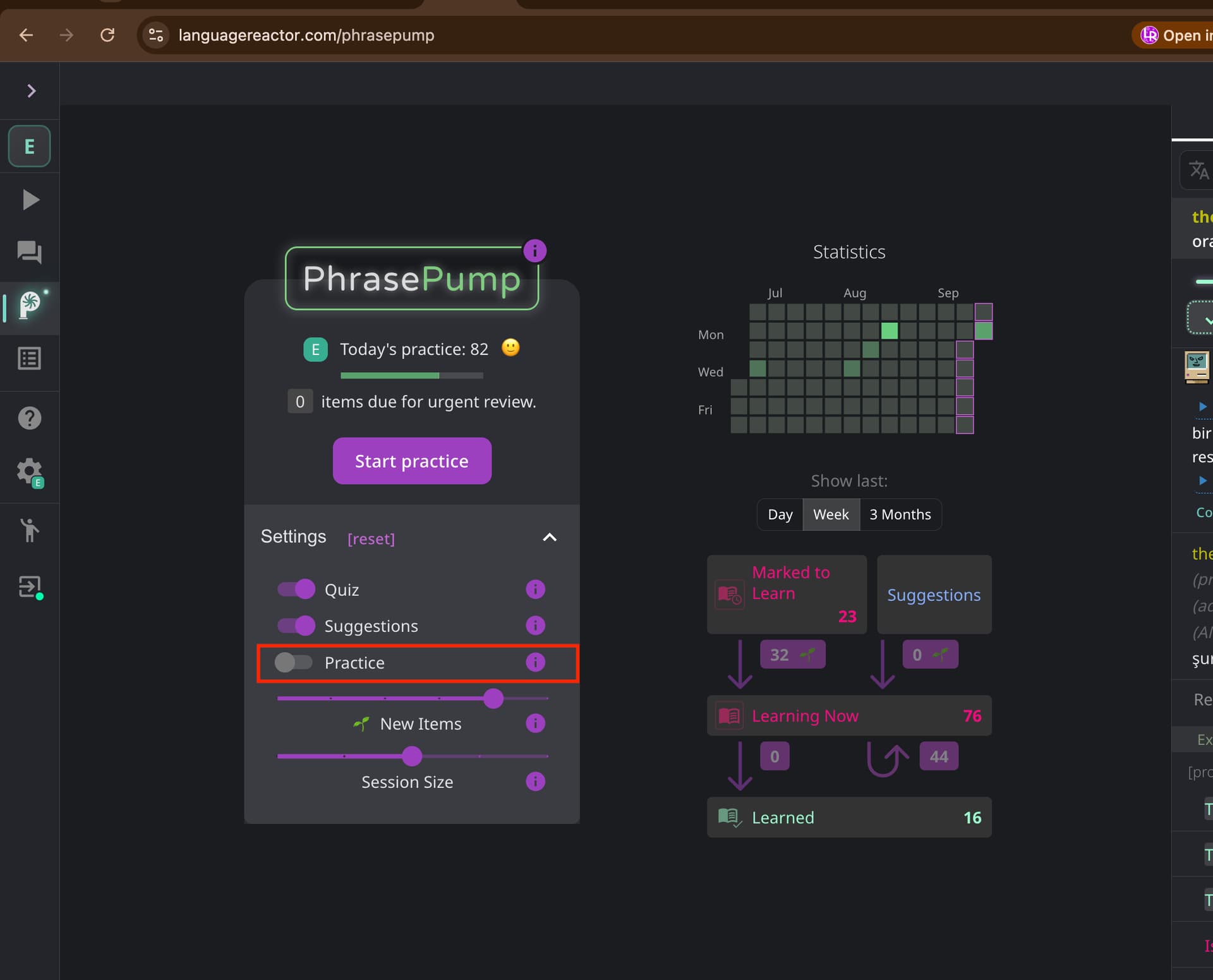Open the chat bubbles sidebar icon
The image size is (1213, 980).
[30, 252]
